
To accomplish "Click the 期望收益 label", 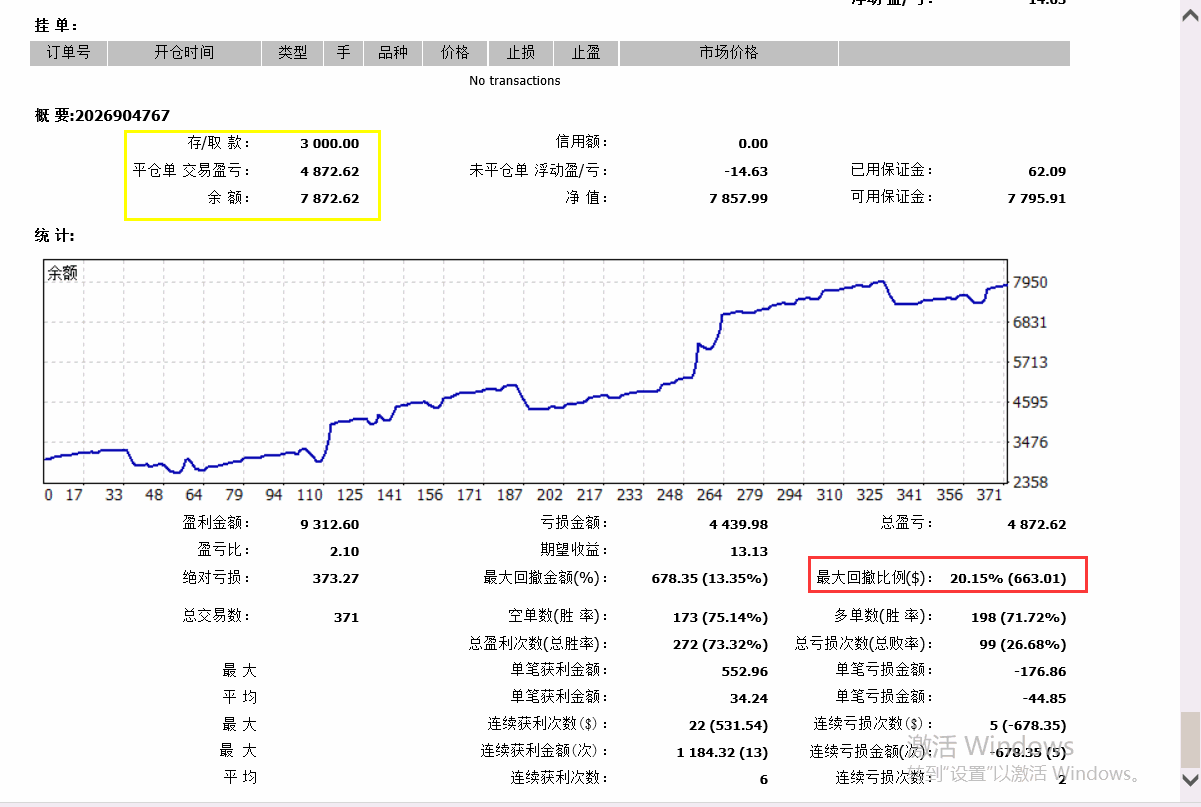I will 573,550.
